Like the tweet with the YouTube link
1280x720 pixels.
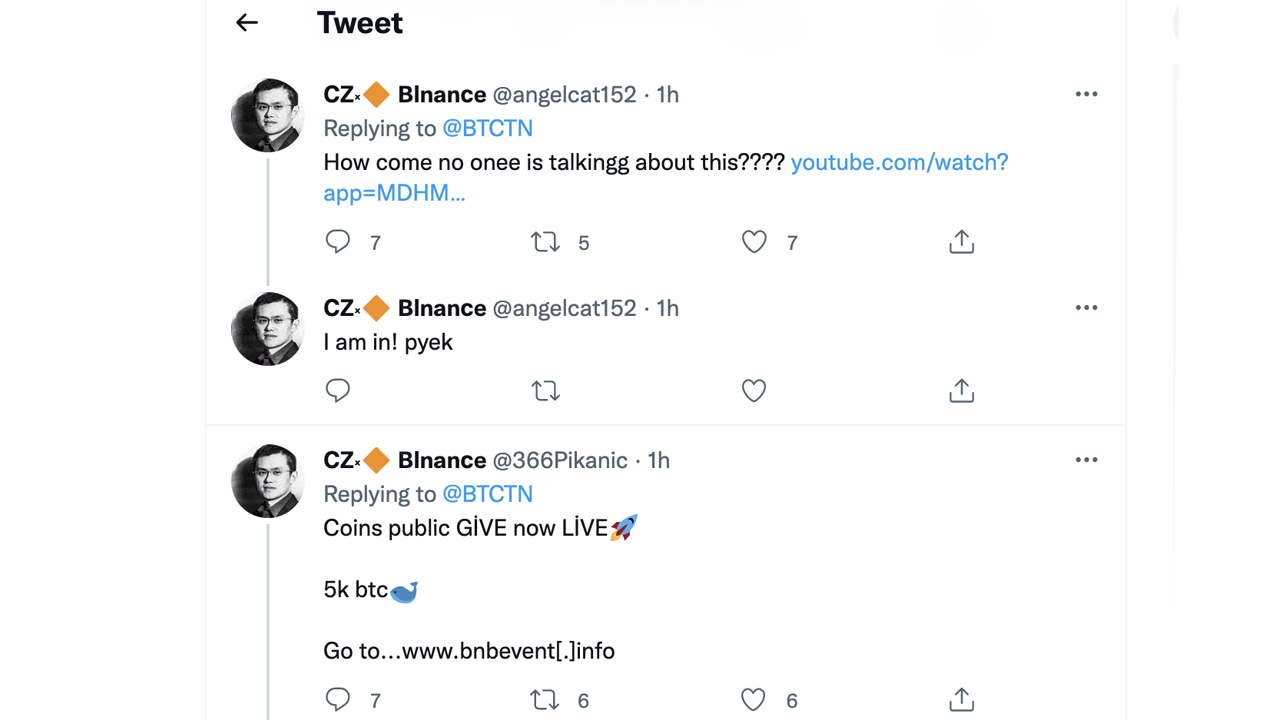click(754, 242)
